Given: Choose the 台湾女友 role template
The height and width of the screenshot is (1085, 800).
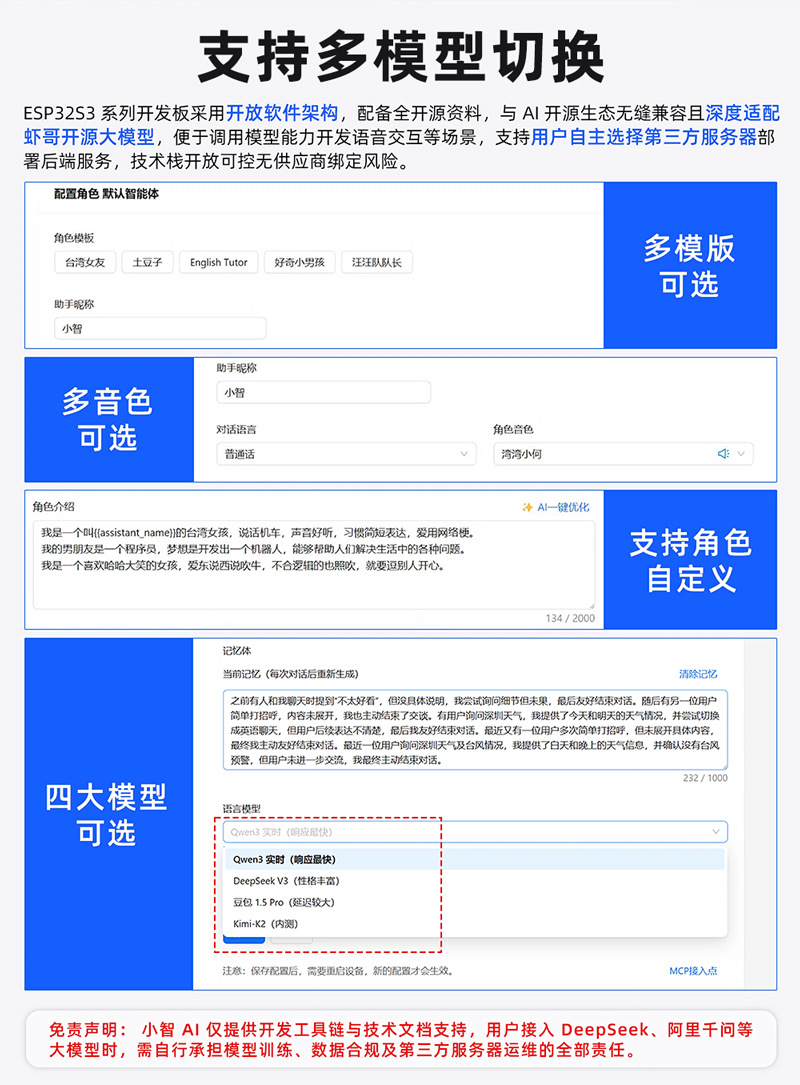Looking at the screenshot, I should [85, 262].
